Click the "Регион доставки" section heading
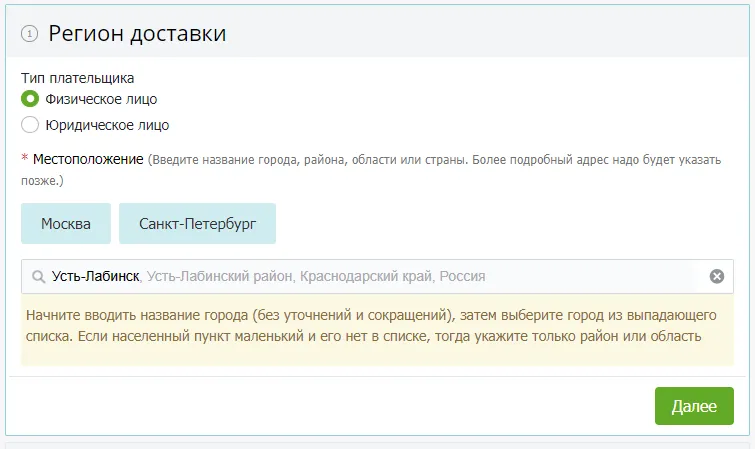 coord(137,34)
